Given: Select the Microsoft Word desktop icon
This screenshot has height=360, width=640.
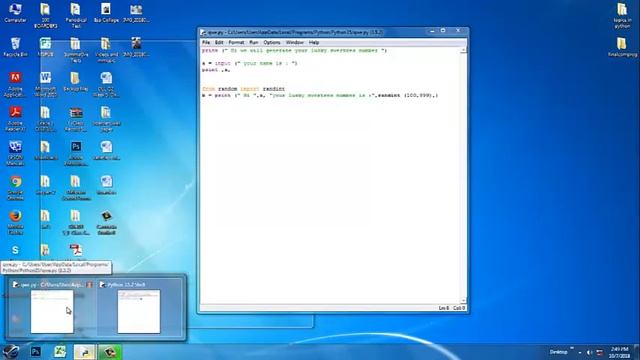Looking at the screenshot, I should point(45,84).
